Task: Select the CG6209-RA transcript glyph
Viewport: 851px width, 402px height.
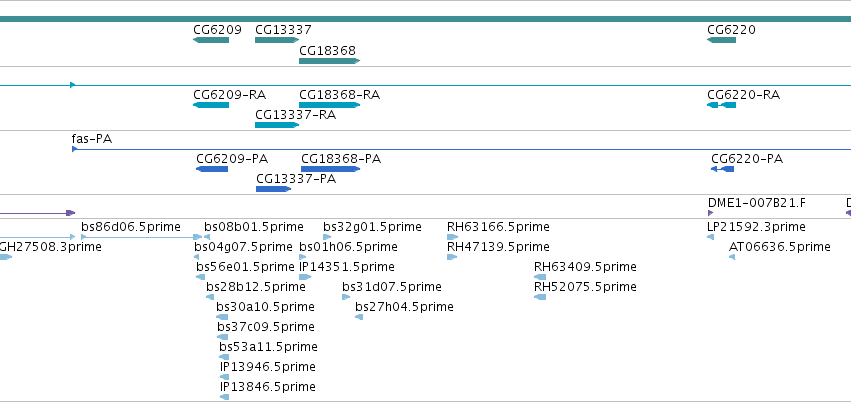Action: [211, 105]
